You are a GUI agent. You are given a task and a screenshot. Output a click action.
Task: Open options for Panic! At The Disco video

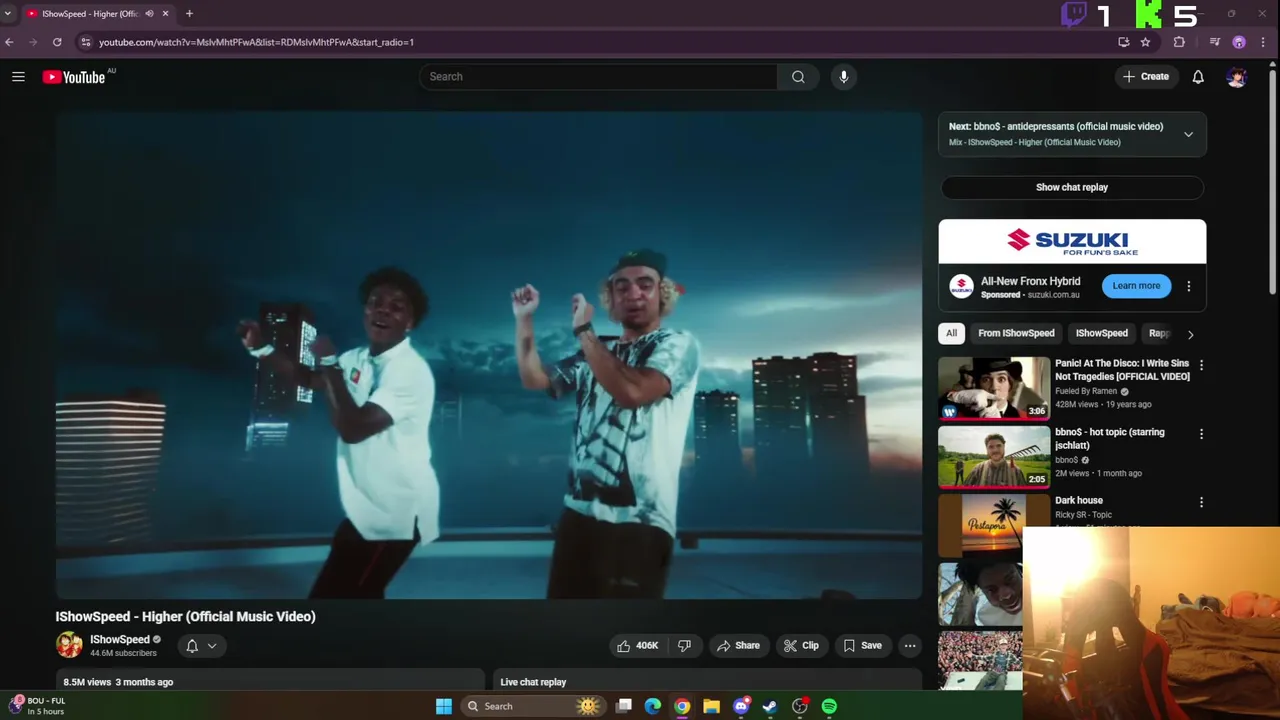coord(1201,366)
